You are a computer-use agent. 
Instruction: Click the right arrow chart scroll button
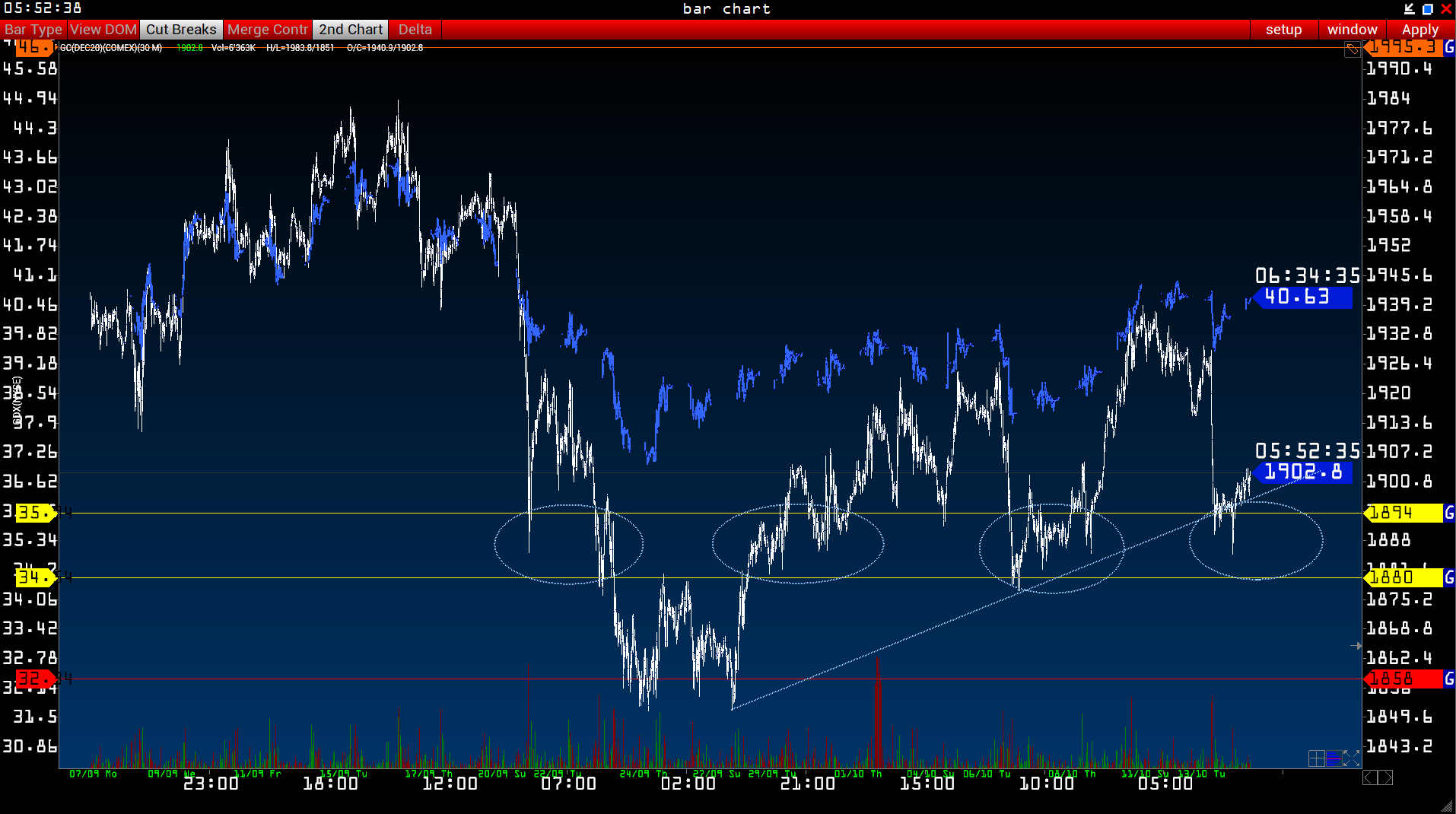coord(1386,777)
